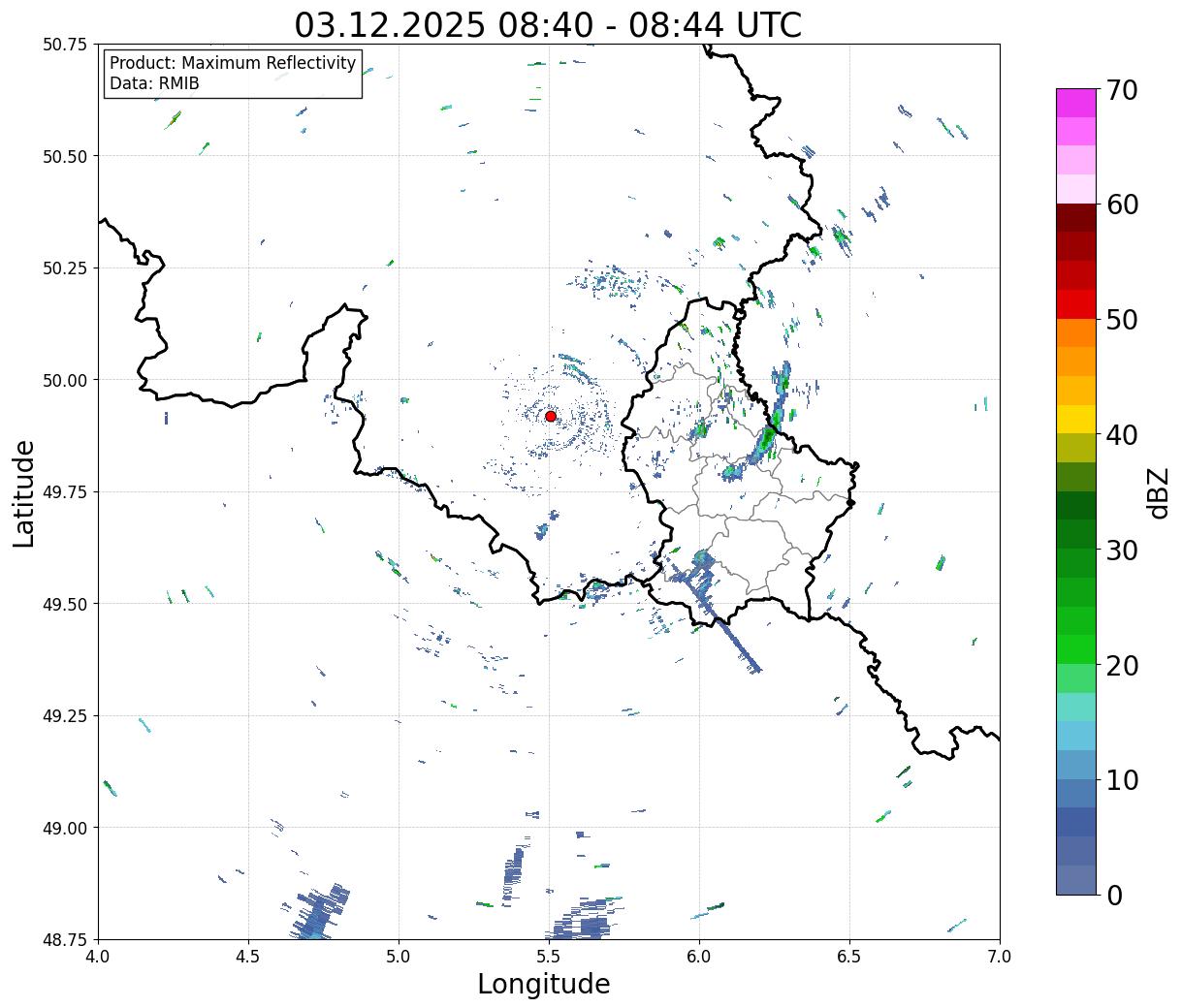Click the red radar station marker
Image resolution: width=1182 pixels, height=1008 pixels.
(x=551, y=416)
